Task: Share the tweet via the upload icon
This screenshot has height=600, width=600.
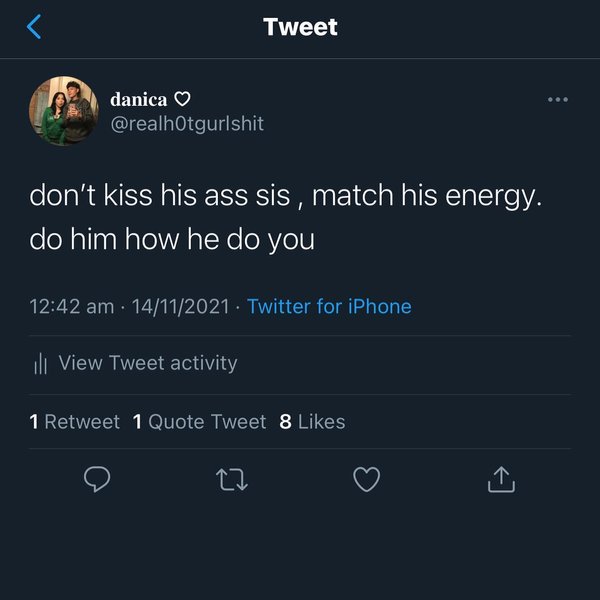Action: pos(501,481)
